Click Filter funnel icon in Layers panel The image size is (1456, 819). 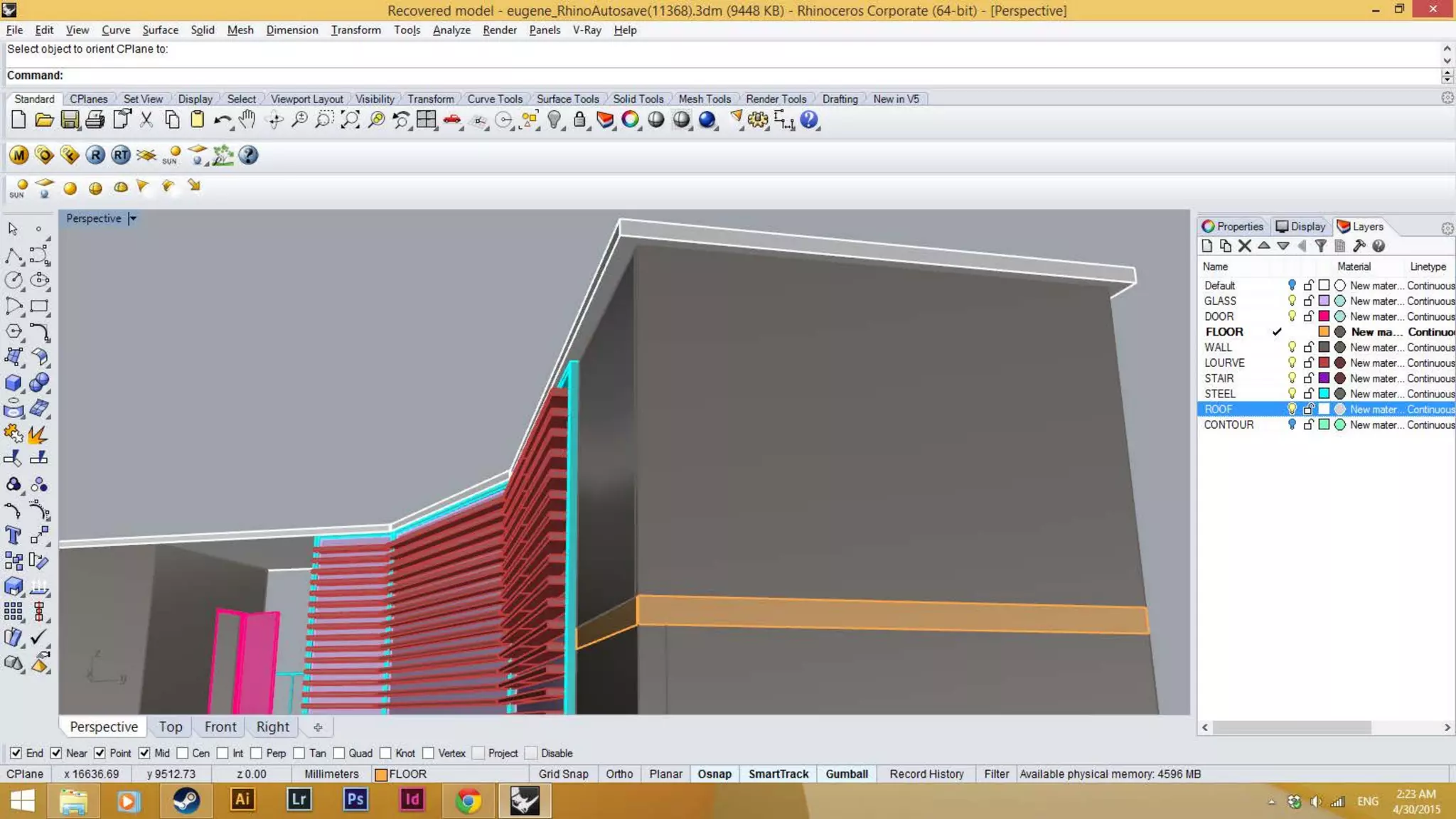(x=1320, y=246)
